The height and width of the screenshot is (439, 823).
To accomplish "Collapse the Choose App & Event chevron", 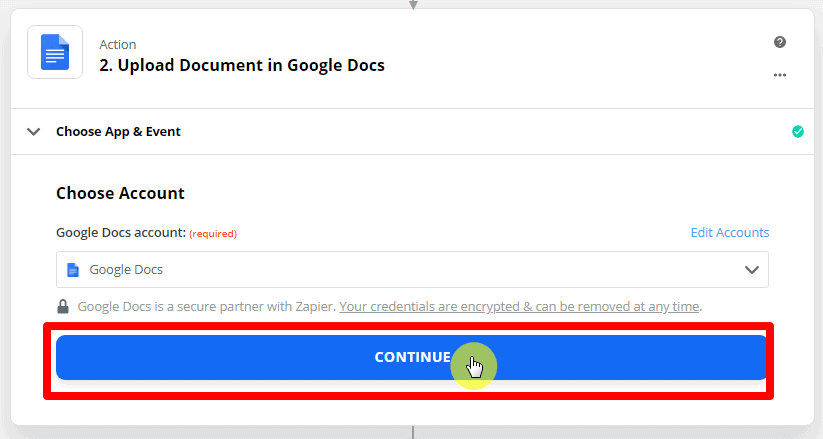I will coord(34,131).
